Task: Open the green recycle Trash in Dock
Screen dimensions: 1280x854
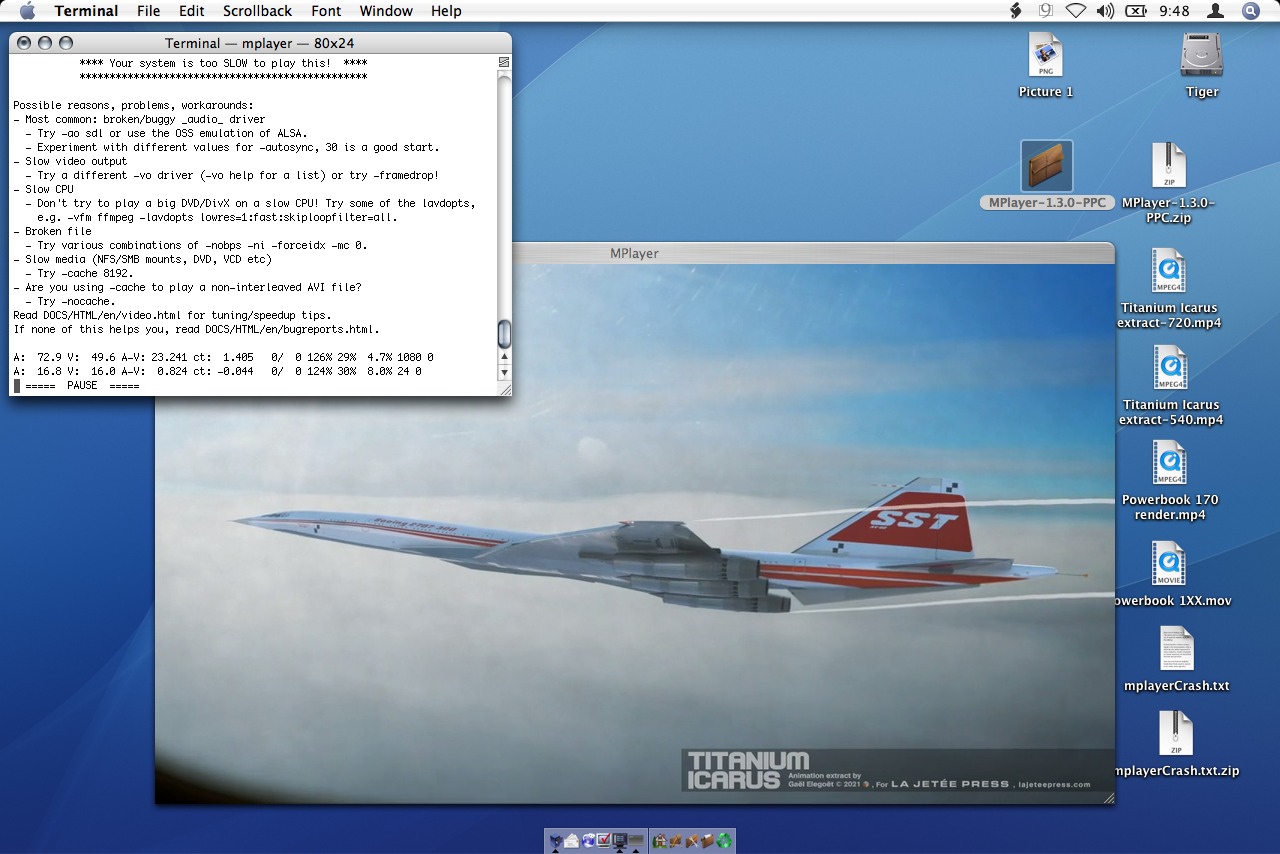Action: 725,841
